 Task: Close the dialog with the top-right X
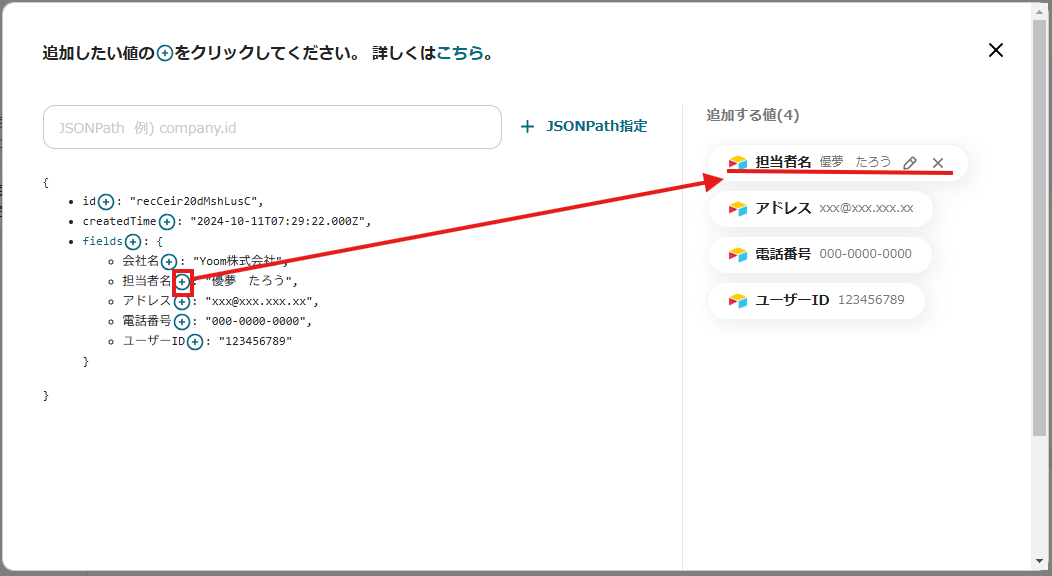[x=995, y=50]
